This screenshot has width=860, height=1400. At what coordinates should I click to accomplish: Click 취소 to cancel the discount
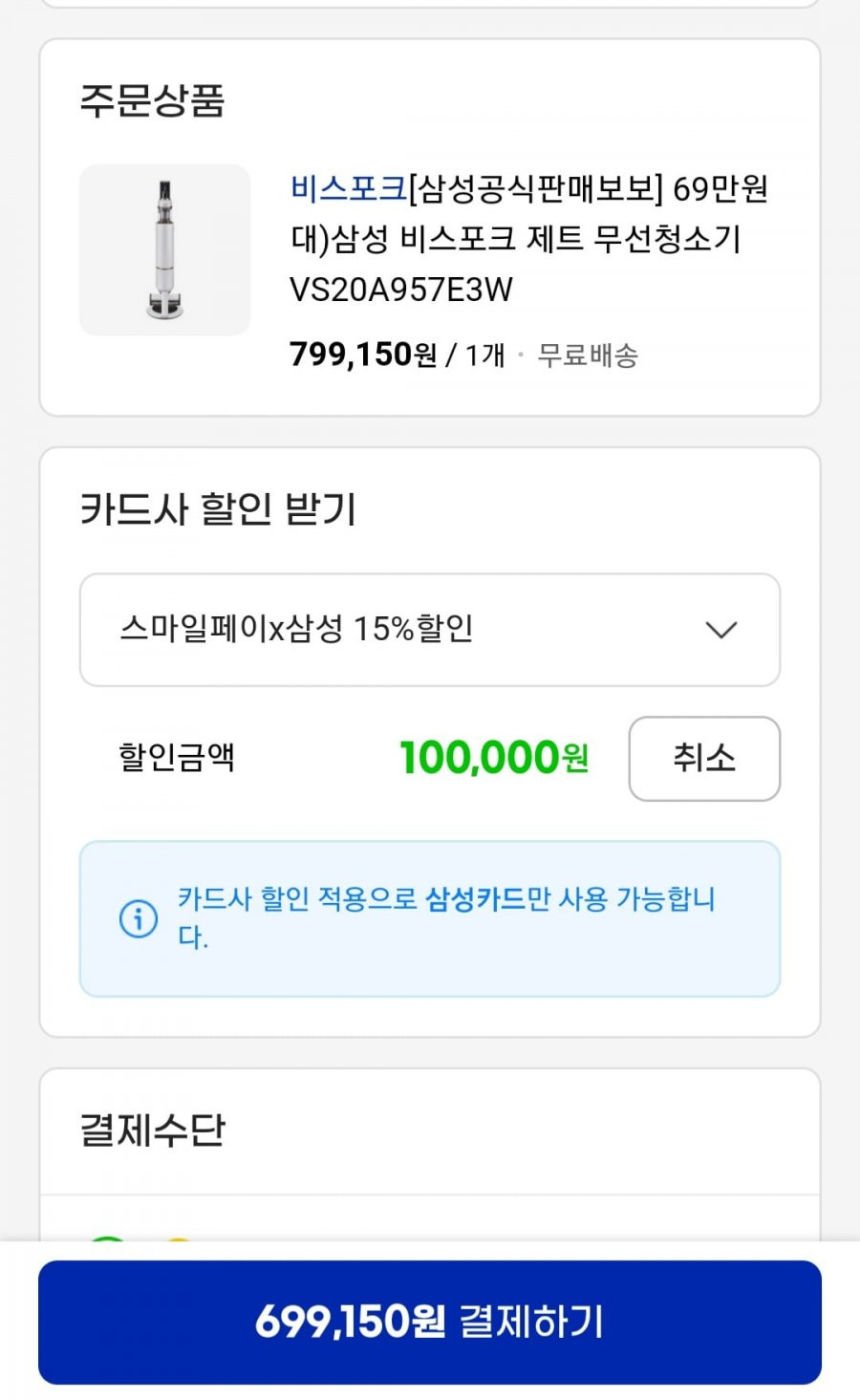[x=704, y=759]
